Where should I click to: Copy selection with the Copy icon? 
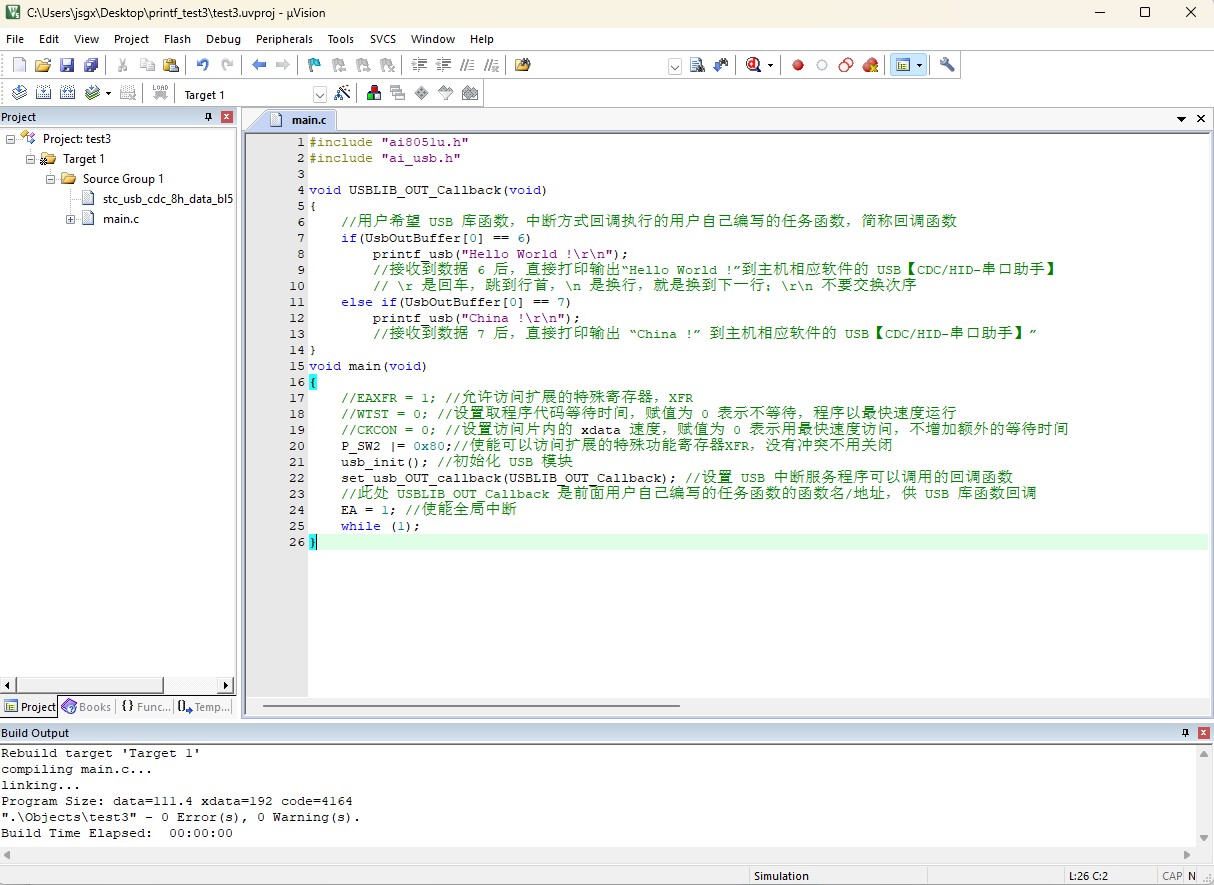pyautogui.click(x=147, y=65)
